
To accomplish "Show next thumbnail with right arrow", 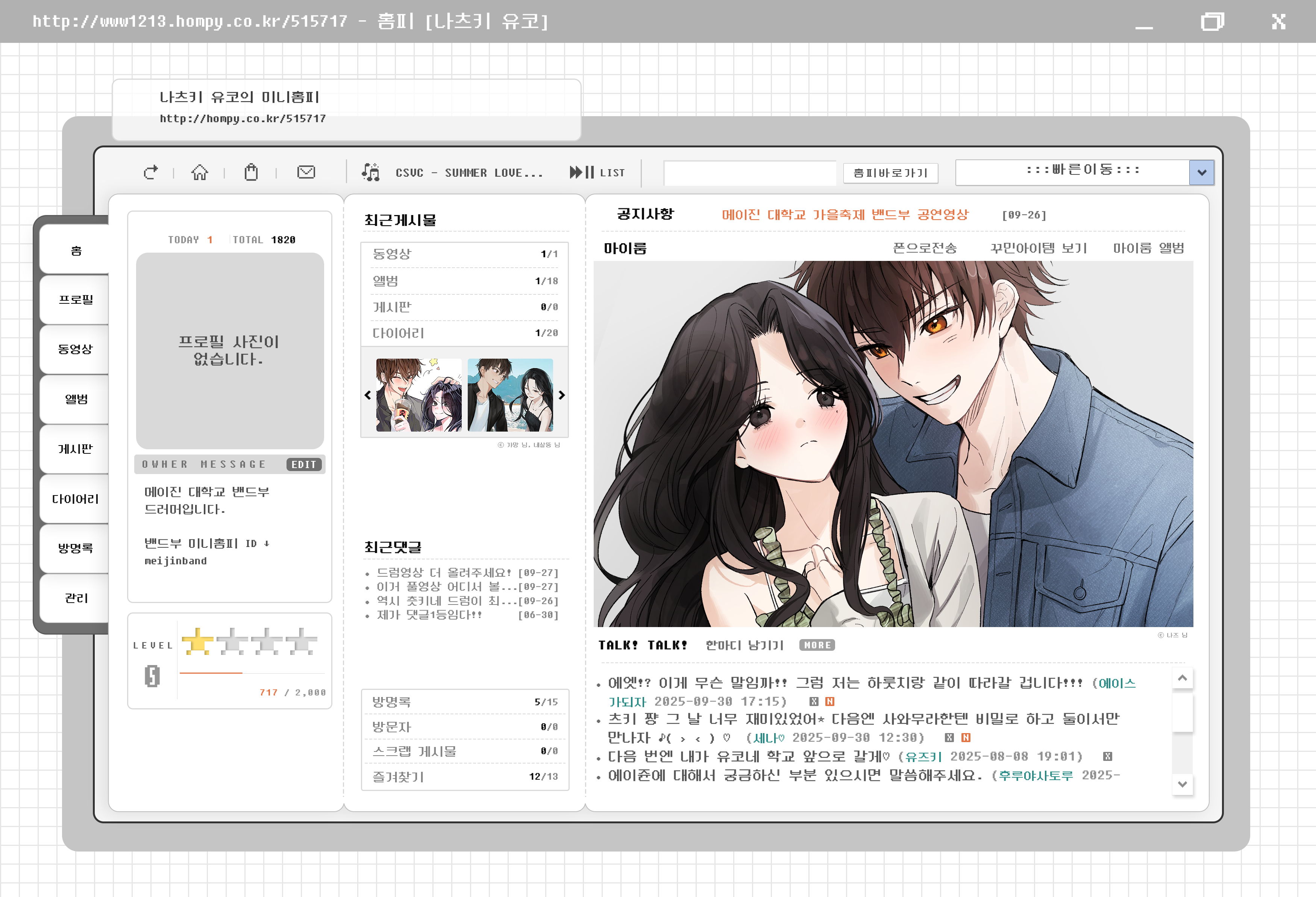I will pyautogui.click(x=562, y=395).
